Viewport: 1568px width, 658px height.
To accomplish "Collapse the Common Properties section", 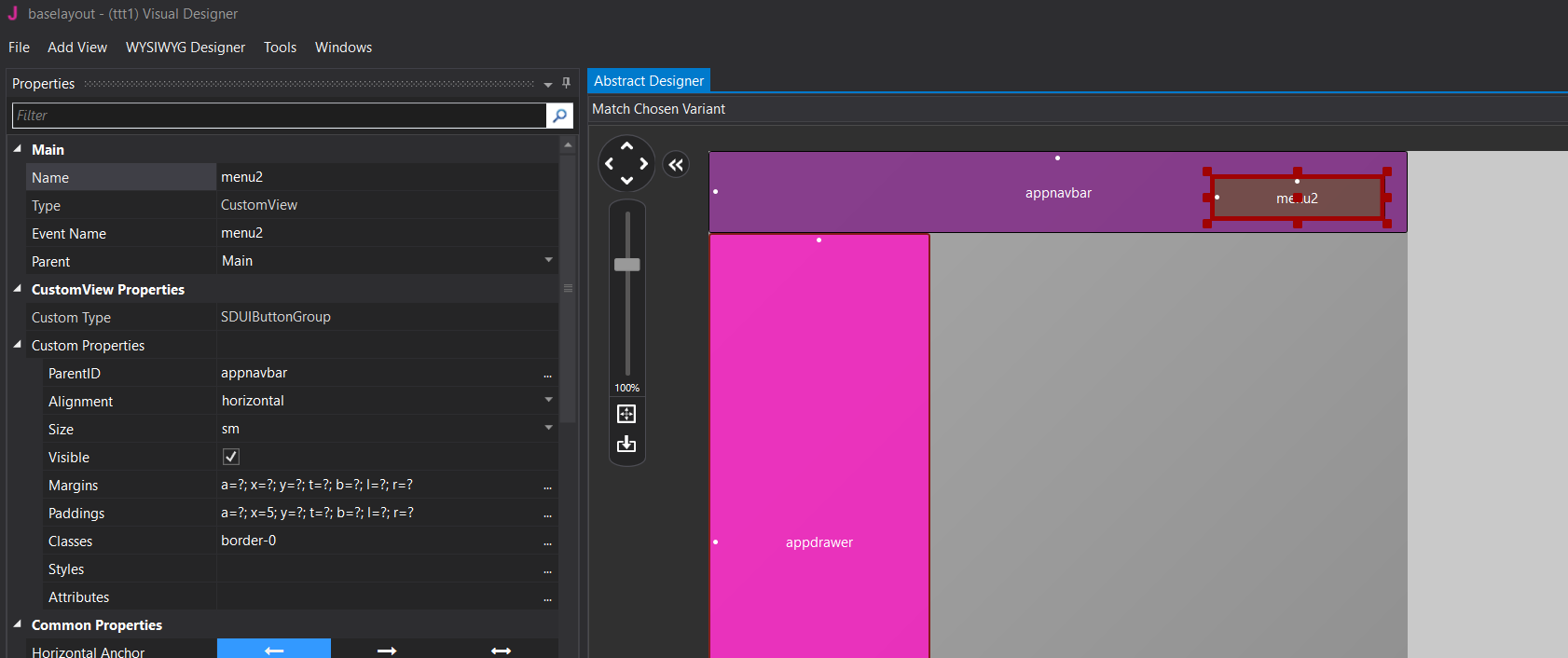I will pyautogui.click(x=18, y=624).
